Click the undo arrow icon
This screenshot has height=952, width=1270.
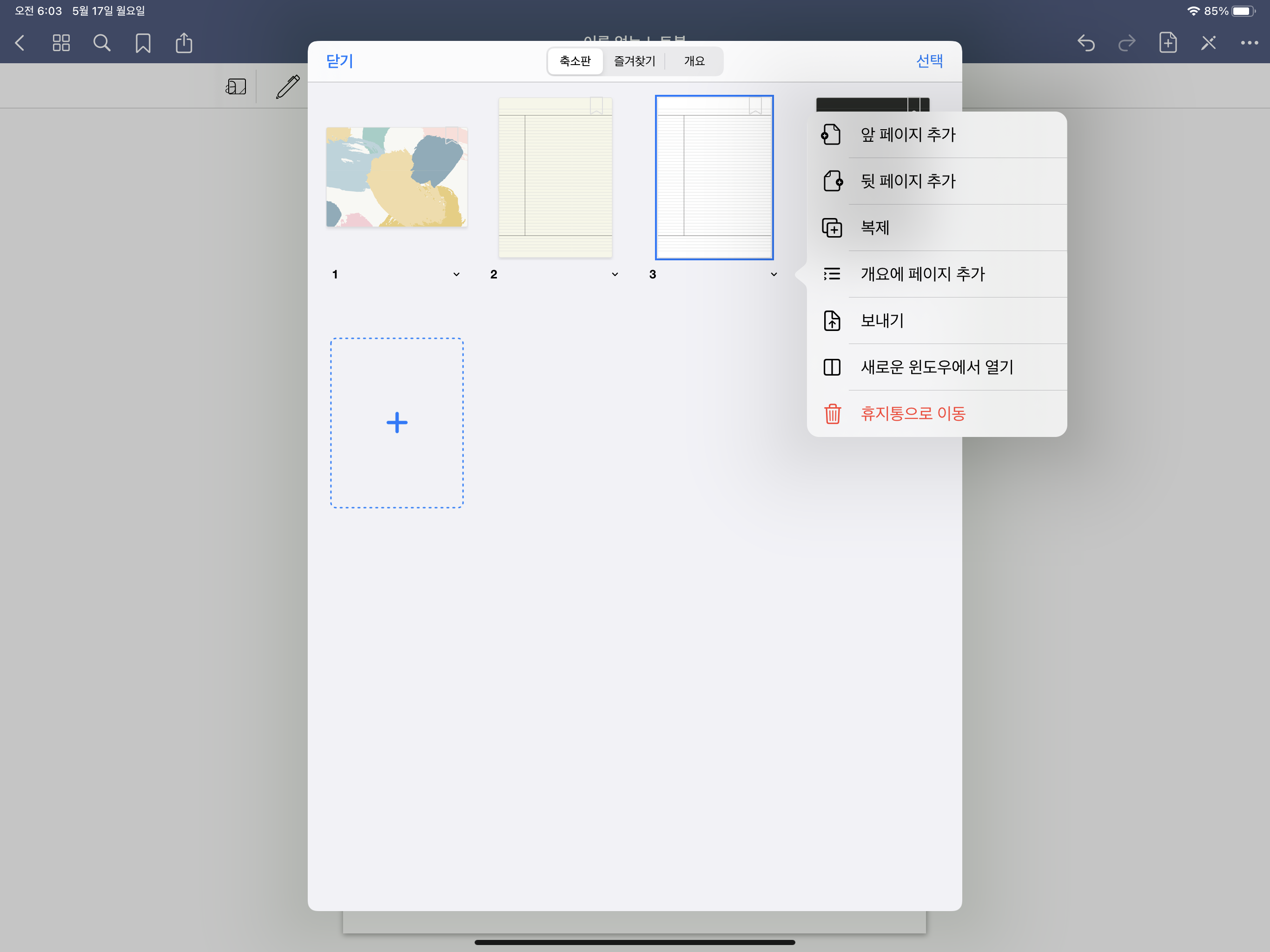tap(1086, 43)
